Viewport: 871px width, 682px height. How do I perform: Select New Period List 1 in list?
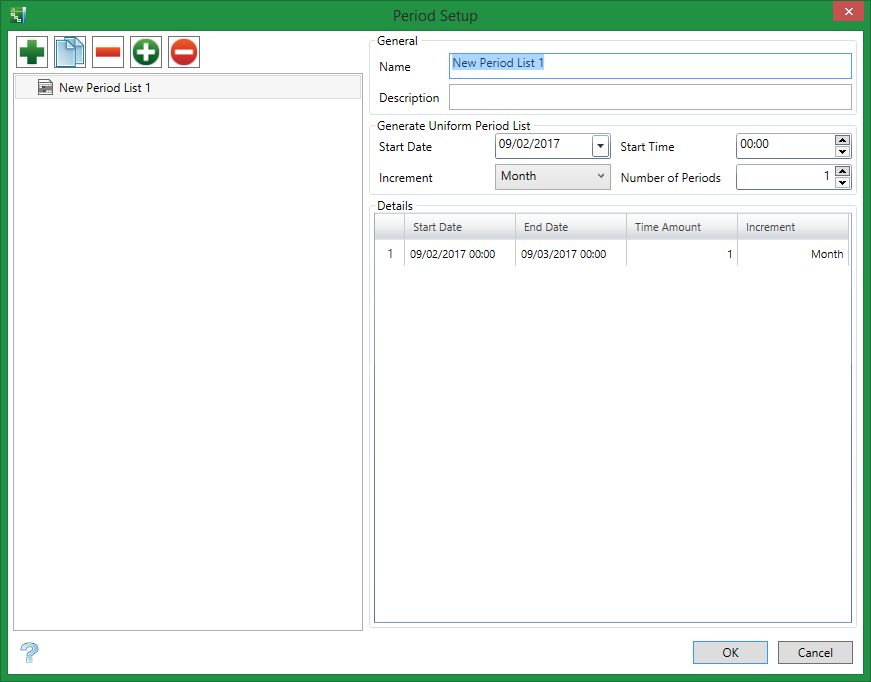188,87
